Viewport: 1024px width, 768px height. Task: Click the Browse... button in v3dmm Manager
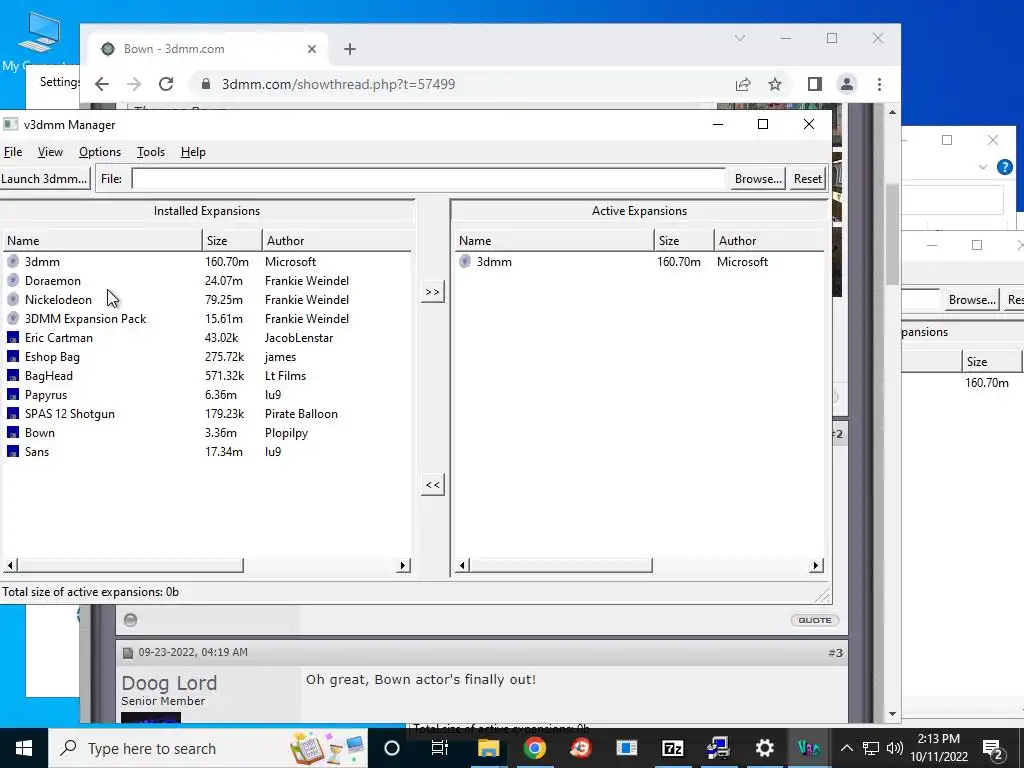pos(758,178)
